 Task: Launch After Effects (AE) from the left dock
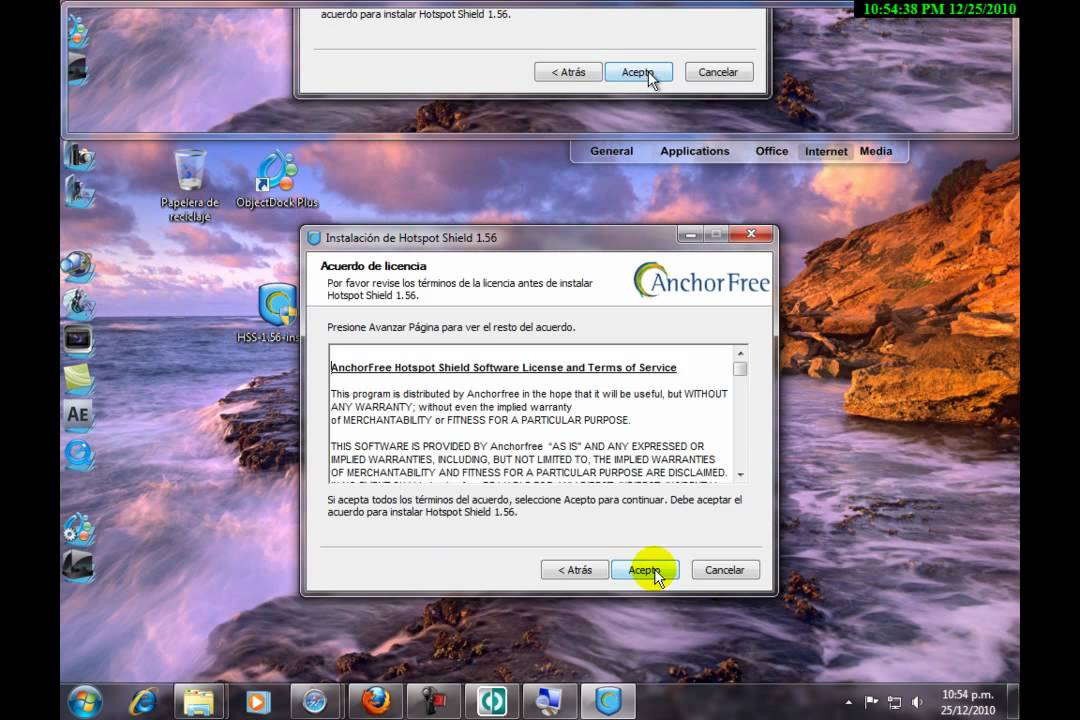click(x=78, y=415)
